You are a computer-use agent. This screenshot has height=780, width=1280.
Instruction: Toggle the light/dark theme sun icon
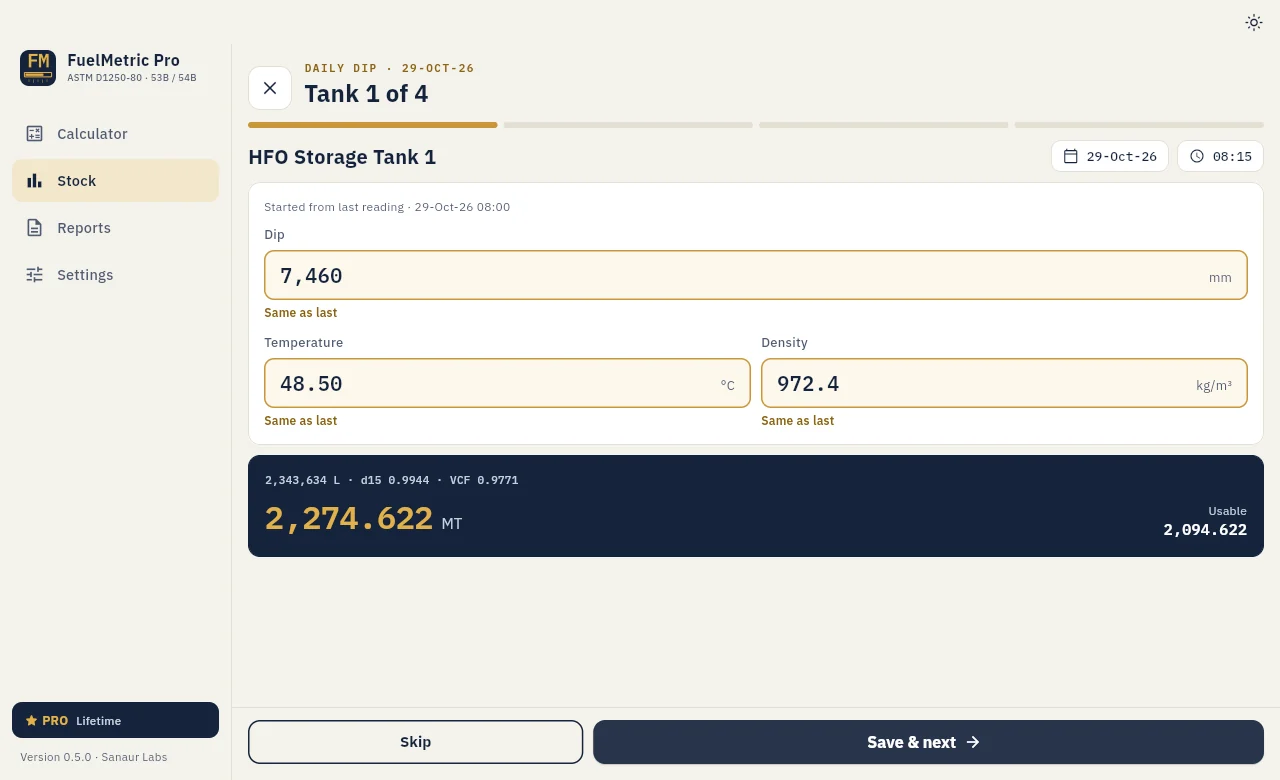coord(1253,22)
